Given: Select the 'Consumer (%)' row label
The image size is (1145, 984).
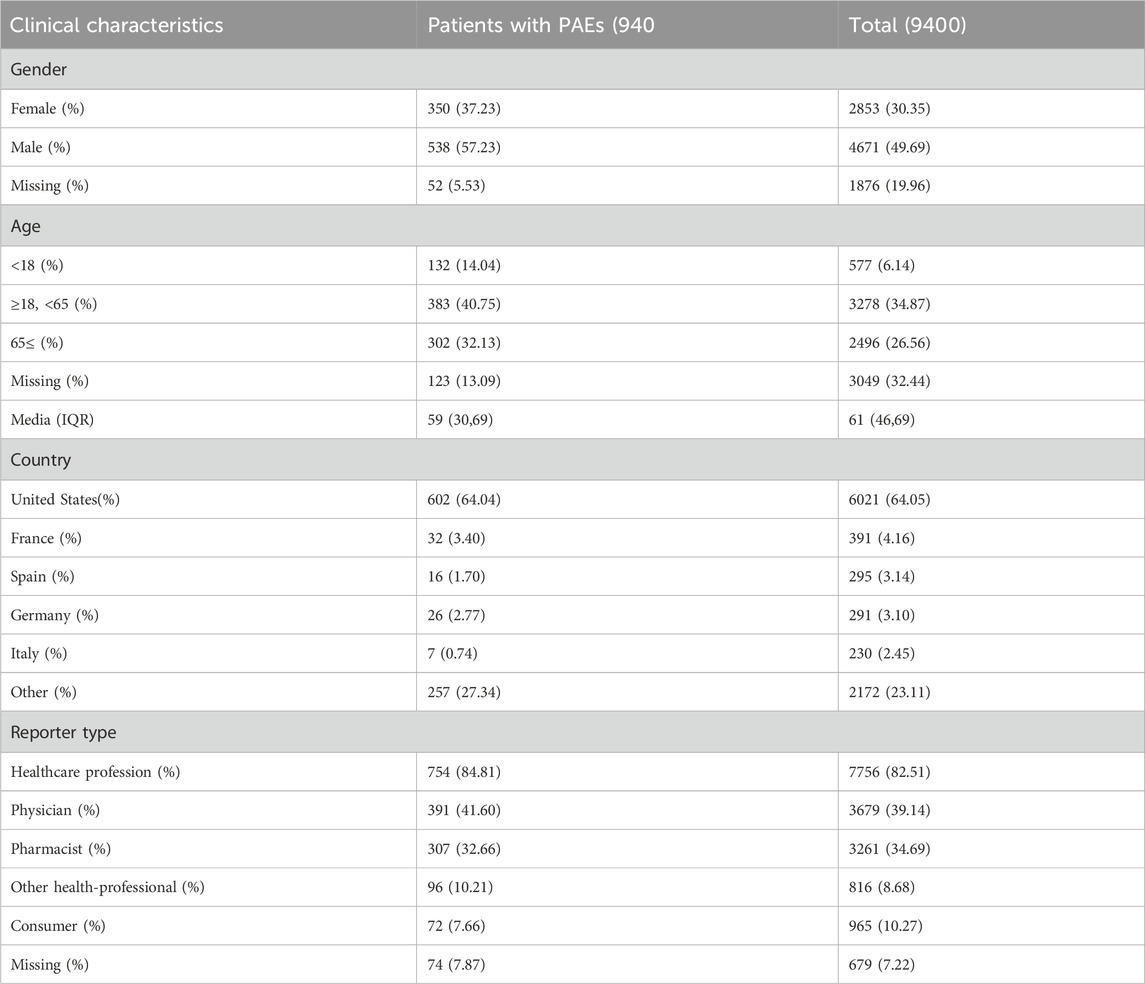Looking at the screenshot, I should [58, 926].
